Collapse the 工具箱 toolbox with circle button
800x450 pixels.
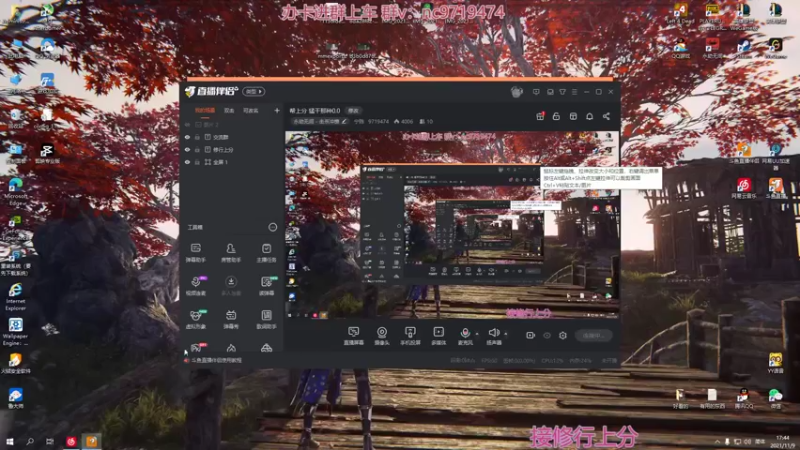(x=272, y=227)
